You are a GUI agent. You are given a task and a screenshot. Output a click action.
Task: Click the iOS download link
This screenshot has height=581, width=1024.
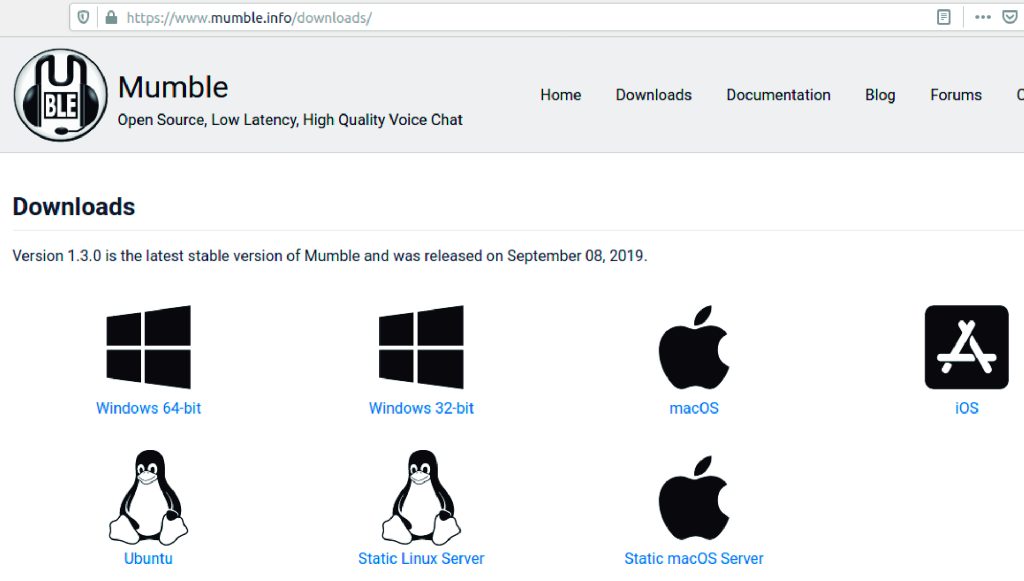click(x=967, y=409)
